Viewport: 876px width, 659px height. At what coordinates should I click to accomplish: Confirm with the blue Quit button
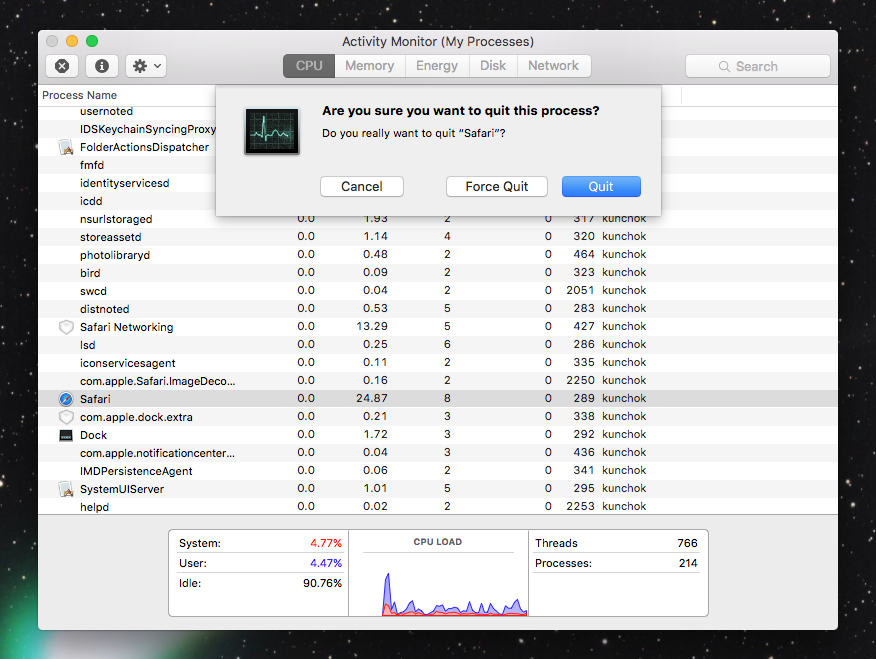601,187
